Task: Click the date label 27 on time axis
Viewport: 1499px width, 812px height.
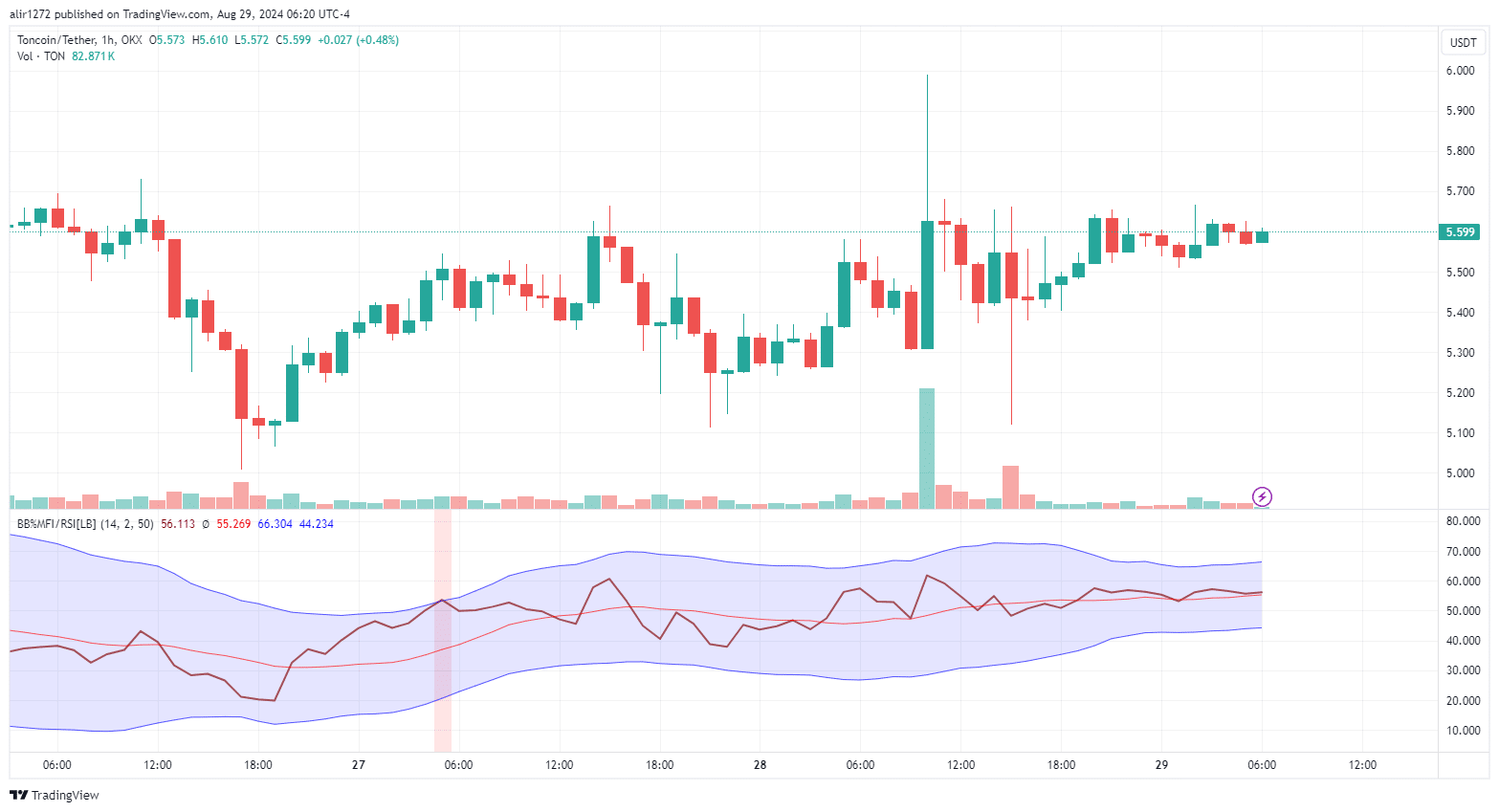Action: point(359,765)
